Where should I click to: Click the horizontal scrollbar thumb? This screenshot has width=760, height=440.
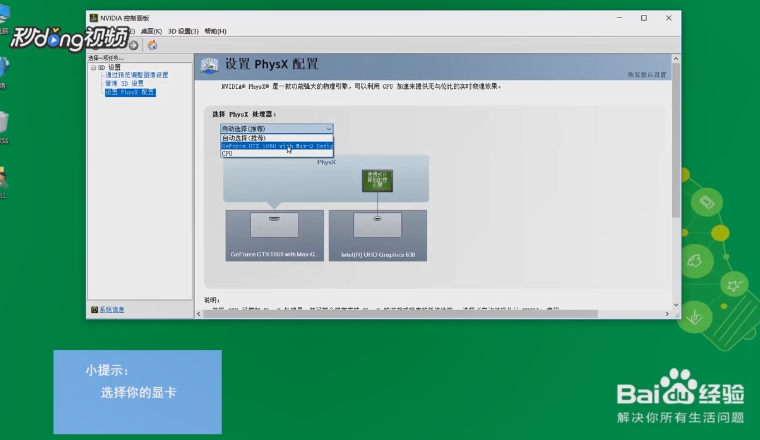pyautogui.click(x=400, y=314)
